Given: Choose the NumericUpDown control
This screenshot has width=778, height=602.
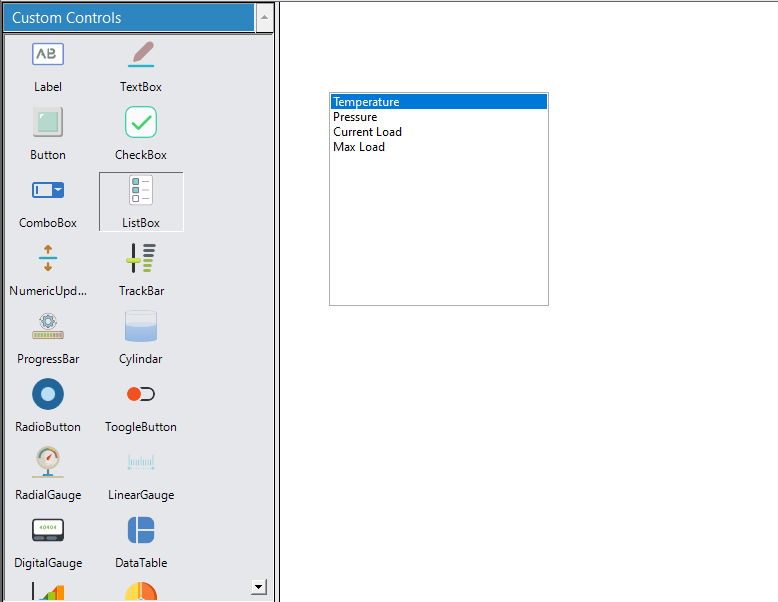Looking at the screenshot, I should pos(48,270).
